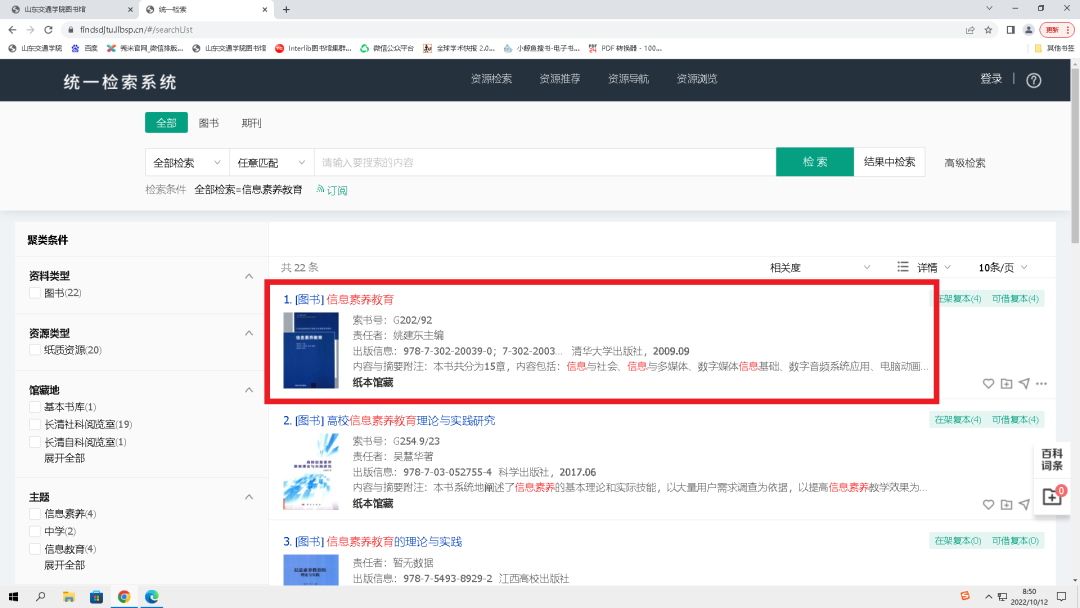Add second result to collection folder icon
The width and height of the screenshot is (1080, 608).
pos(1006,505)
